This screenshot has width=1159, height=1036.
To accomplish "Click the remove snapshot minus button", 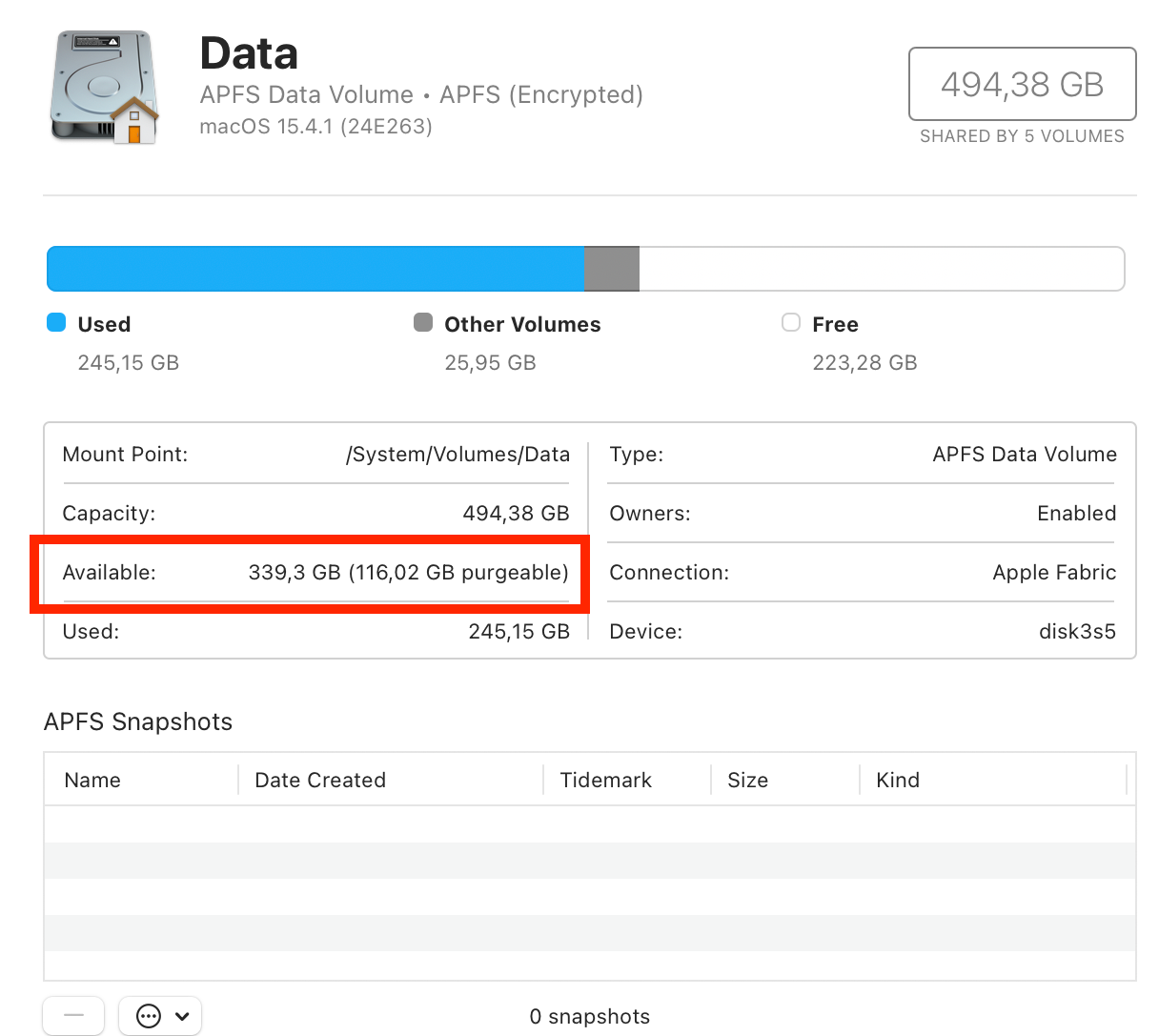I will click(x=73, y=1016).
